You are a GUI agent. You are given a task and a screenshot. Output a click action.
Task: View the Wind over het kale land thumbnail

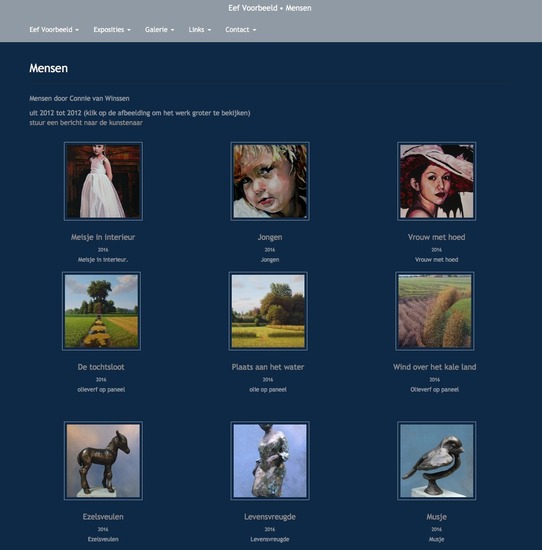tap(435, 311)
